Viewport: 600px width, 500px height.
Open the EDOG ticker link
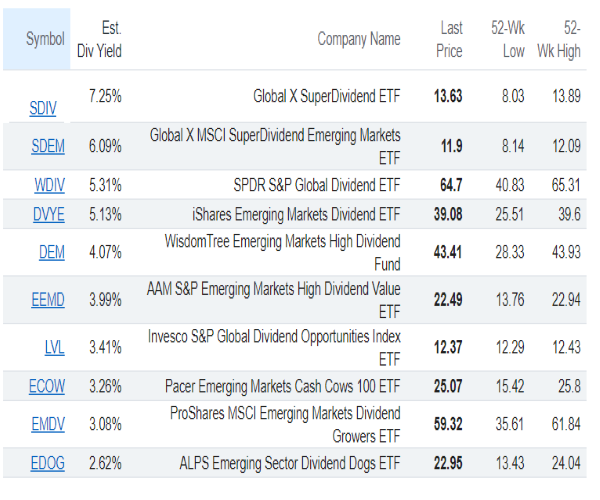[x=47, y=463]
